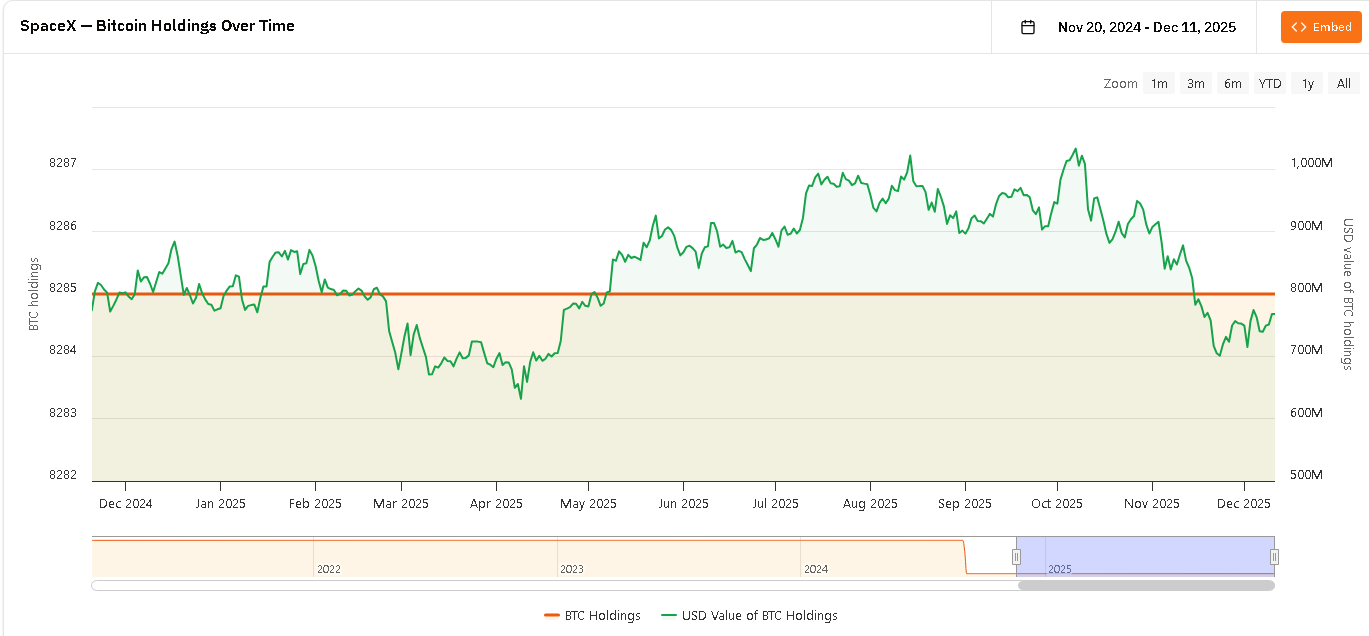Click the navigator horizontal scrollbar thumb
Image resolution: width=1369 pixels, height=636 pixels.
click(x=1146, y=586)
